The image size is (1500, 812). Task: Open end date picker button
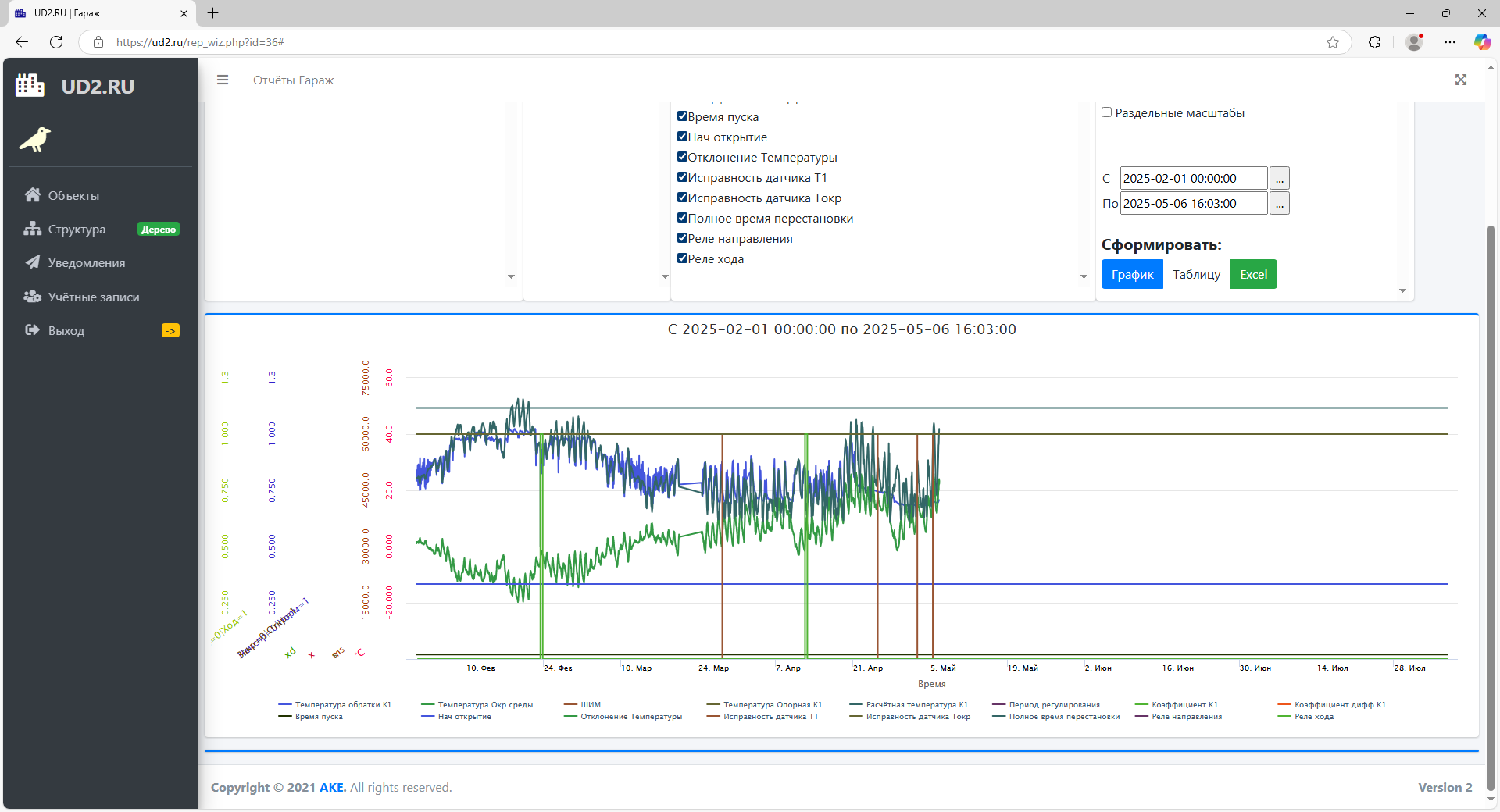(1279, 204)
